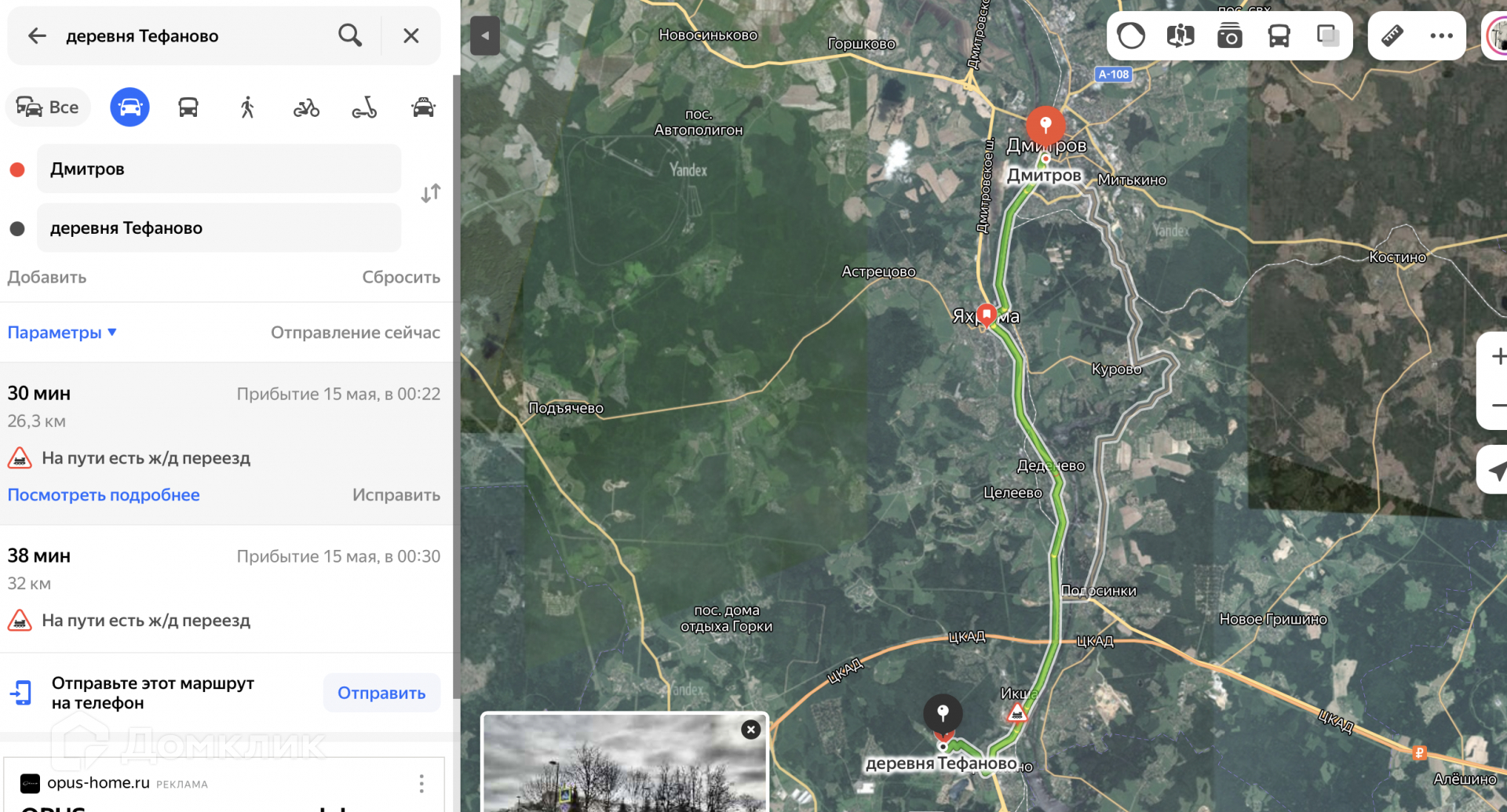Open the opus-home.ru ad link

point(98,783)
